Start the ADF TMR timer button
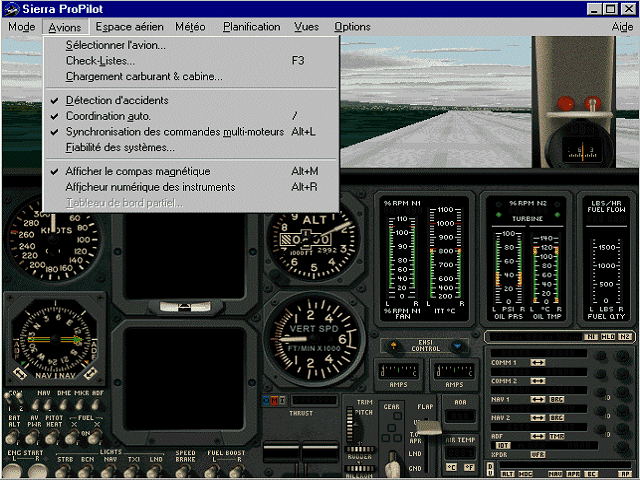This screenshot has width=640, height=480. (x=557, y=436)
